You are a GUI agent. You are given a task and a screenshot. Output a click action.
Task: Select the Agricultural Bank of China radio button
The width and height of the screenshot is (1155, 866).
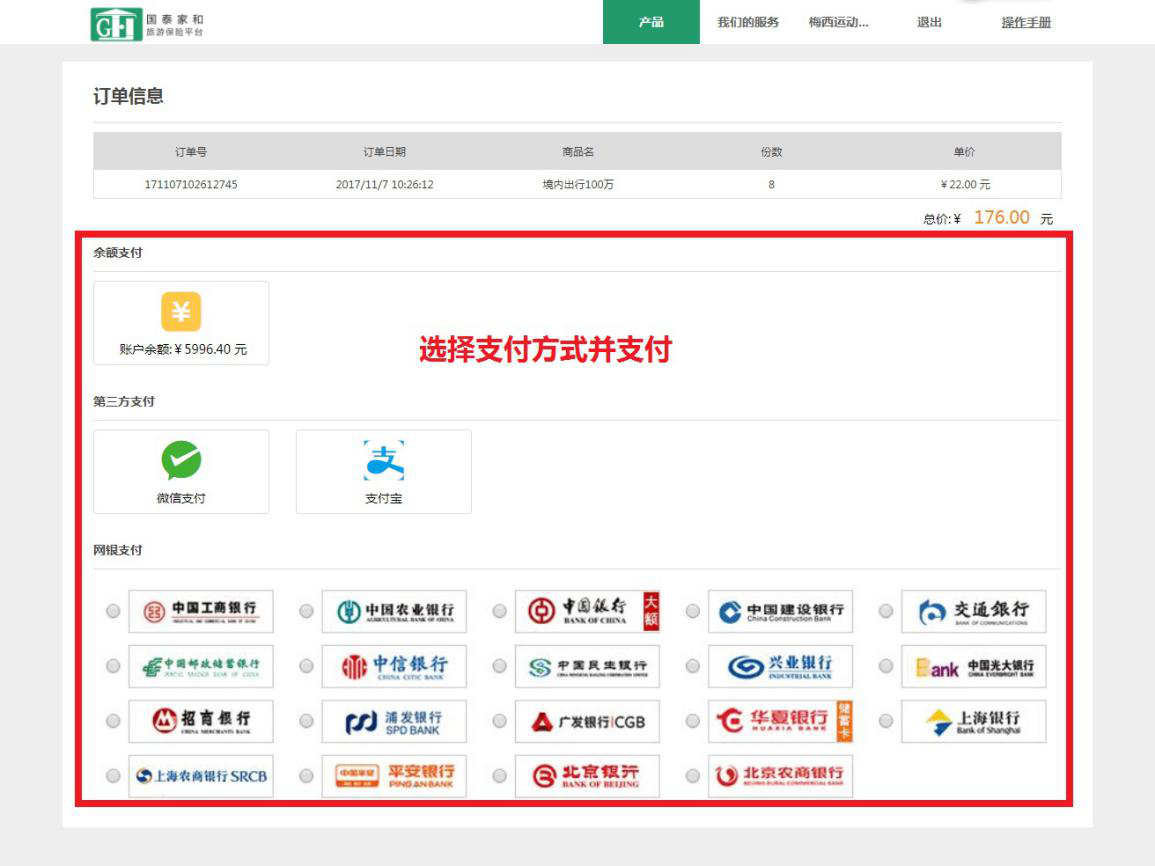tap(306, 611)
